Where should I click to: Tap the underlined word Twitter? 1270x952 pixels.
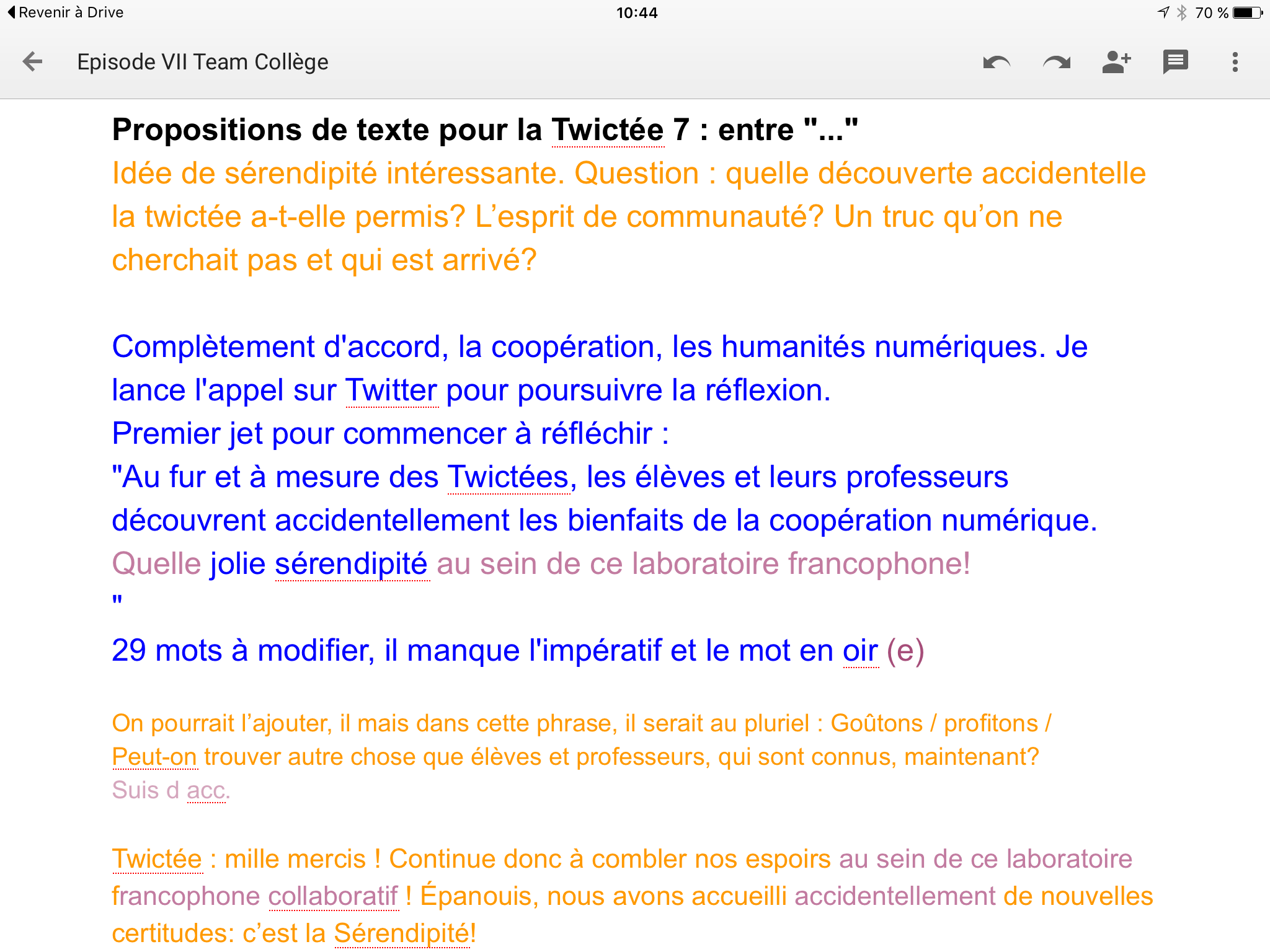coord(391,390)
